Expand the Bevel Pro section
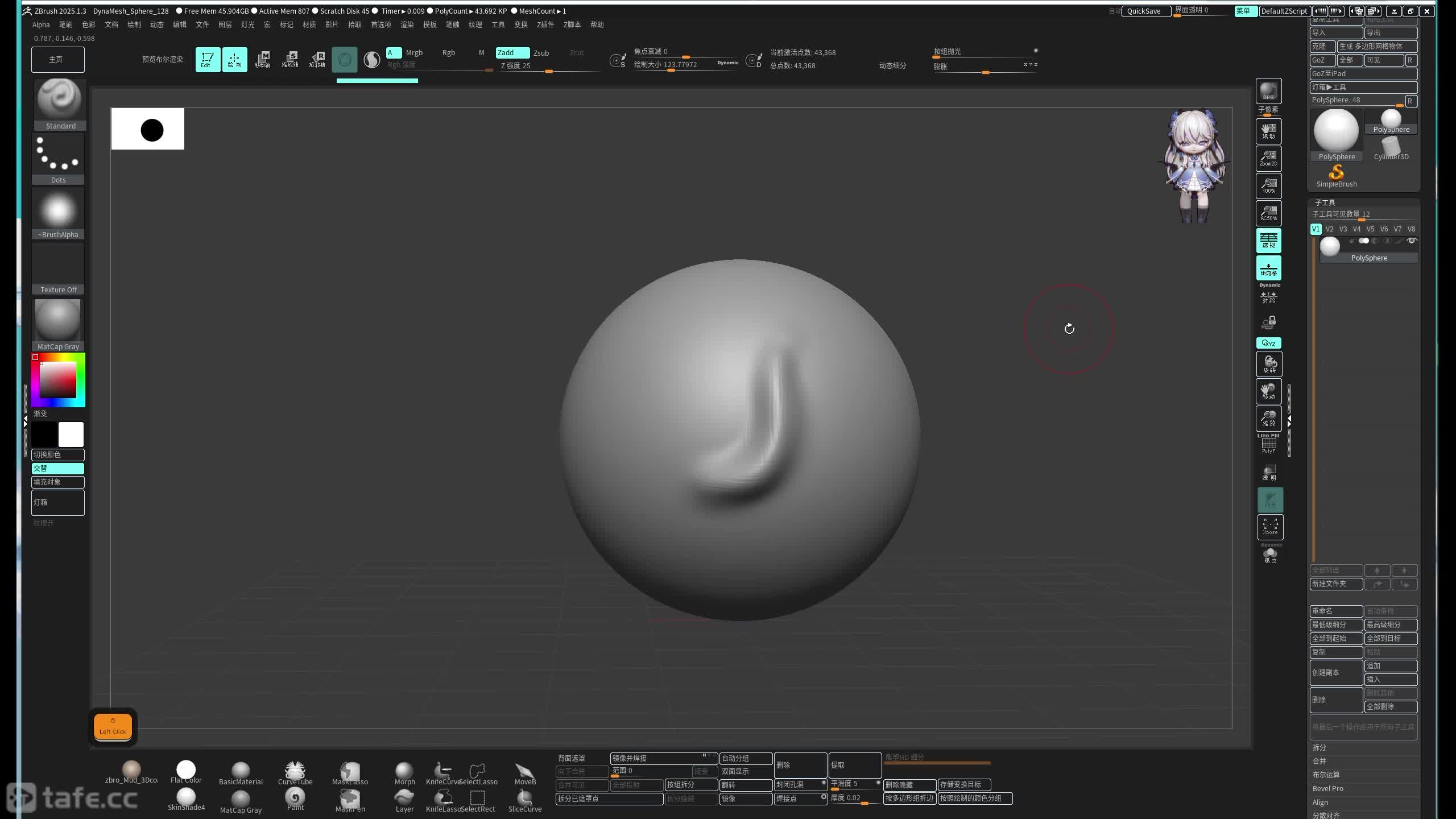The height and width of the screenshot is (819, 1456). (x=1328, y=788)
